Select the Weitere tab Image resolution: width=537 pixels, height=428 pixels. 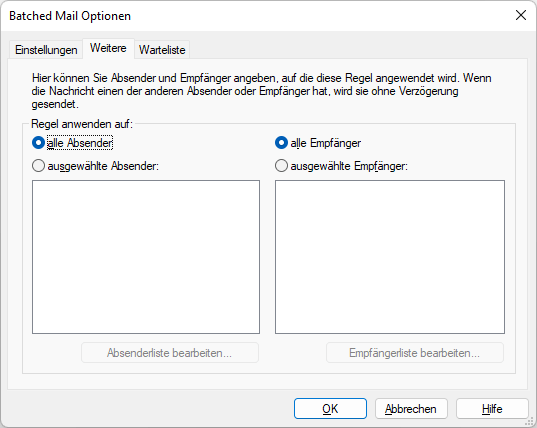[x=108, y=48]
